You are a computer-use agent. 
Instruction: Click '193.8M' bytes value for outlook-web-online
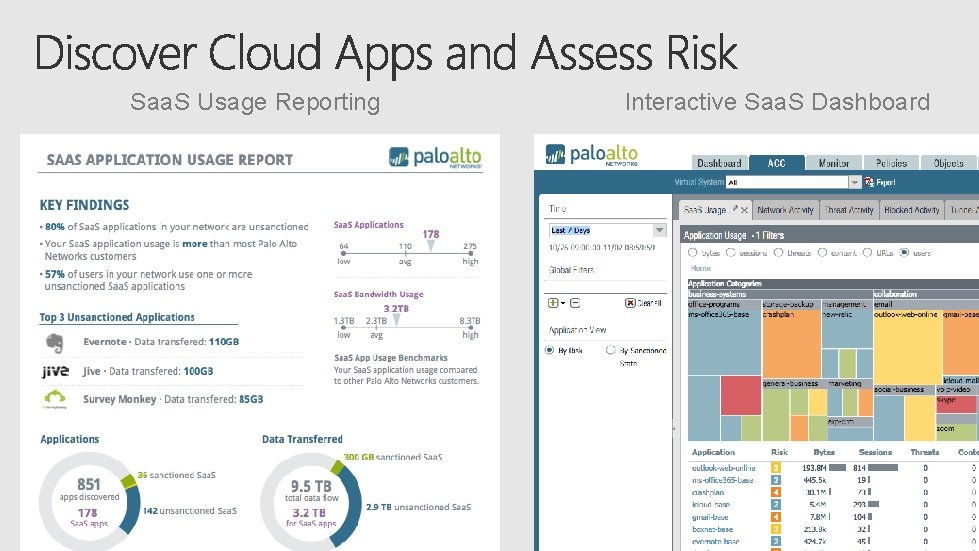pos(815,468)
